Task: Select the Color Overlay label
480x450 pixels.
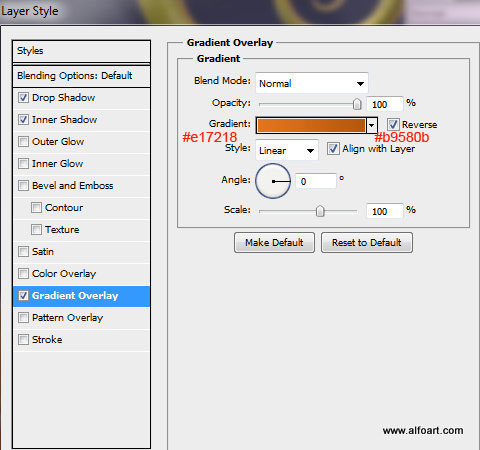Action: [64, 274]
